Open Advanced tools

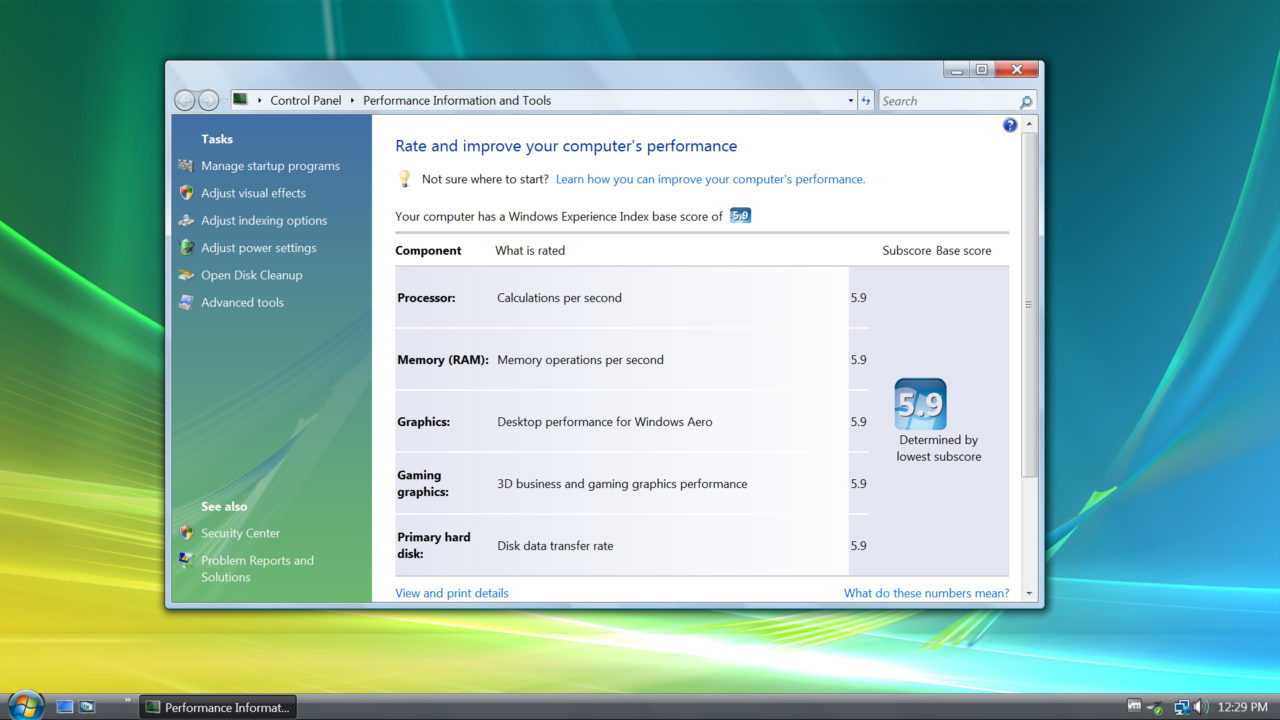242,302
